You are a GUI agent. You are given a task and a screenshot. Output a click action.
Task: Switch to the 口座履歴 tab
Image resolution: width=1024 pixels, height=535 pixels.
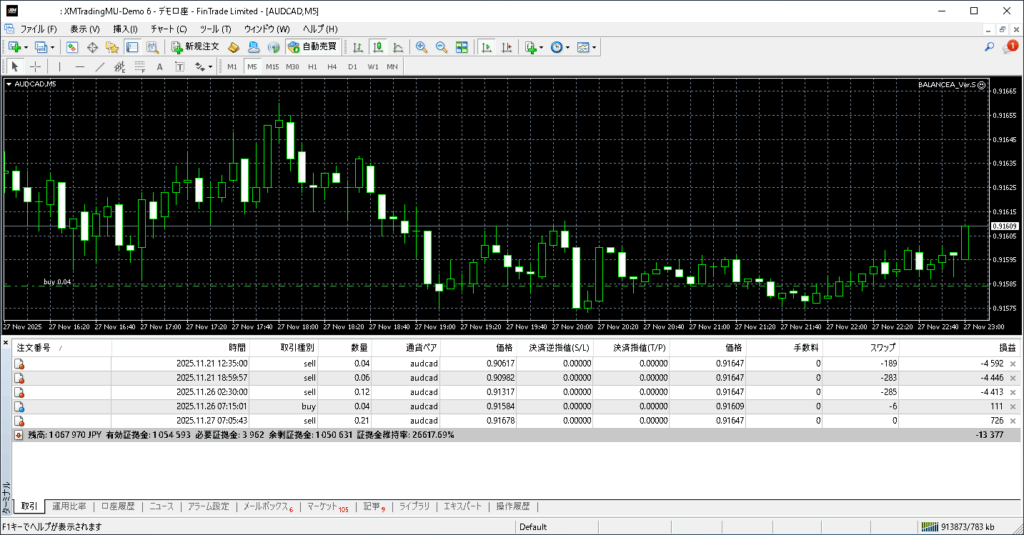117,507
